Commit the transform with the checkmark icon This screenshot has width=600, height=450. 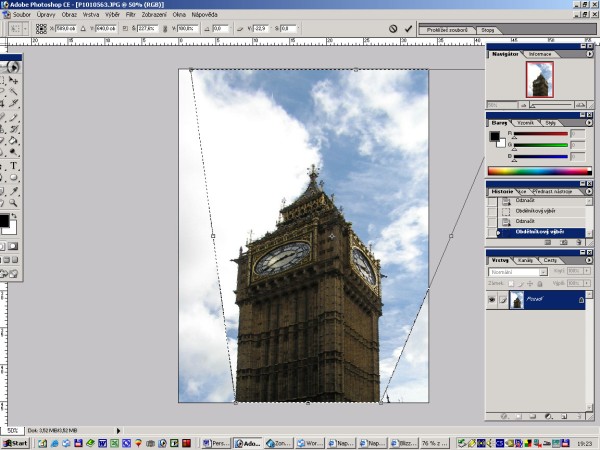pyautogui.click(x=408, y=30)
